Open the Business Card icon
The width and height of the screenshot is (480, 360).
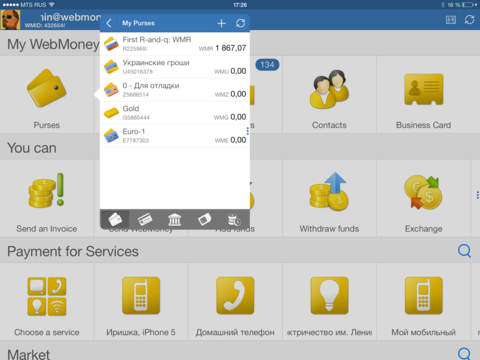[424, 89]
